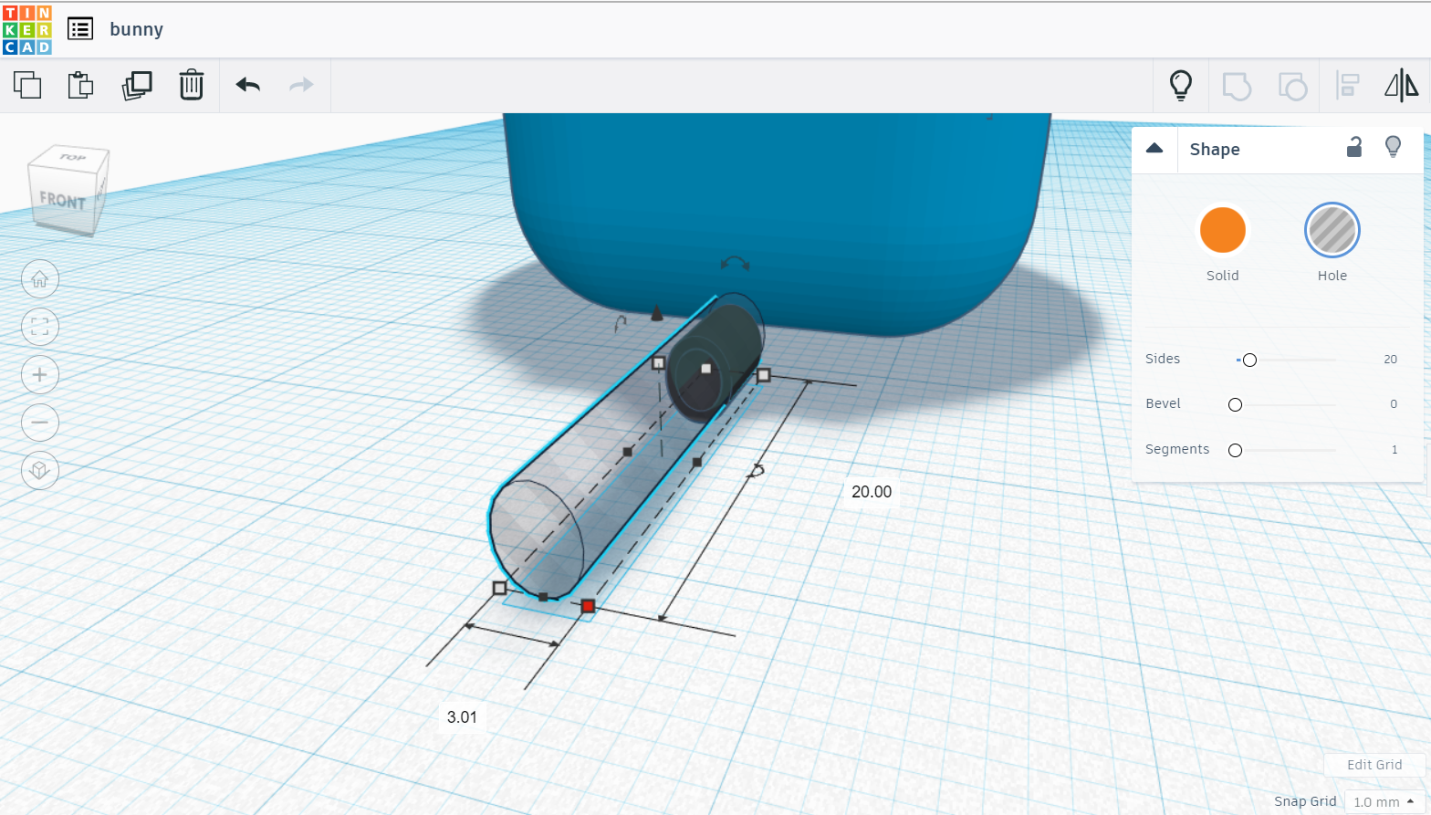
Task: Click the 20.00 length dimension
Action: click(x=871, y=492)
